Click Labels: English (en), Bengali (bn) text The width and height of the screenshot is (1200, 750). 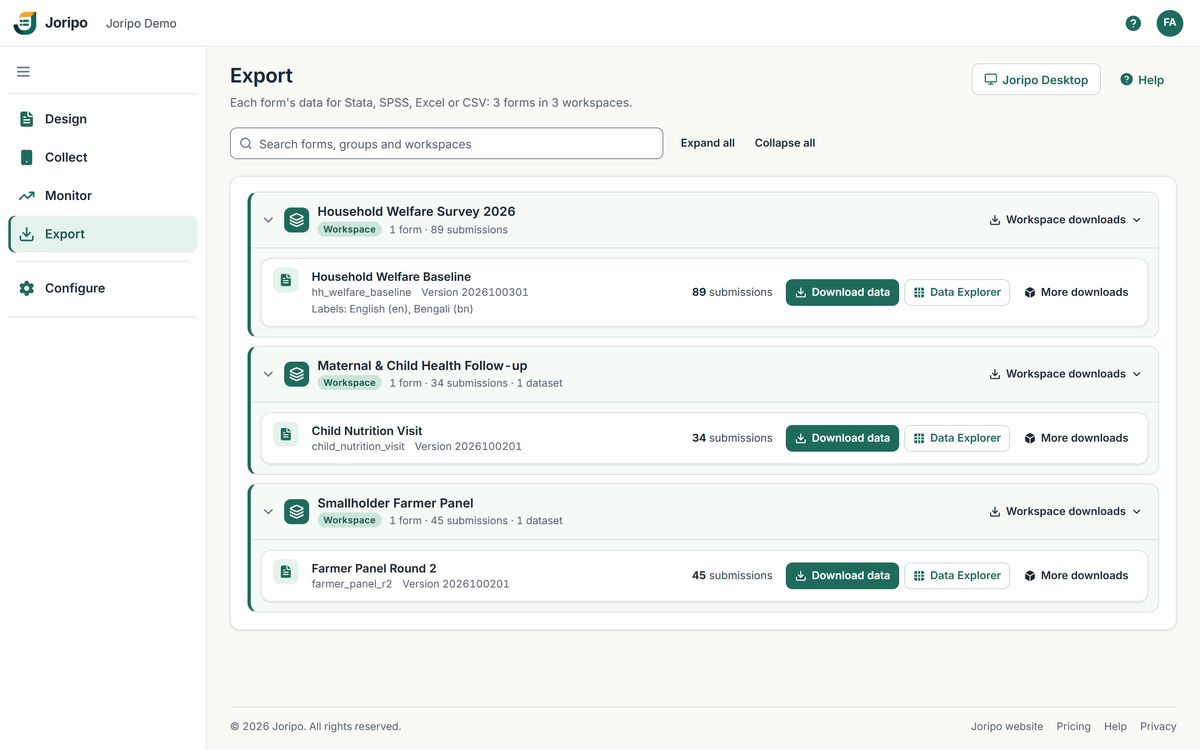[392, 309]
